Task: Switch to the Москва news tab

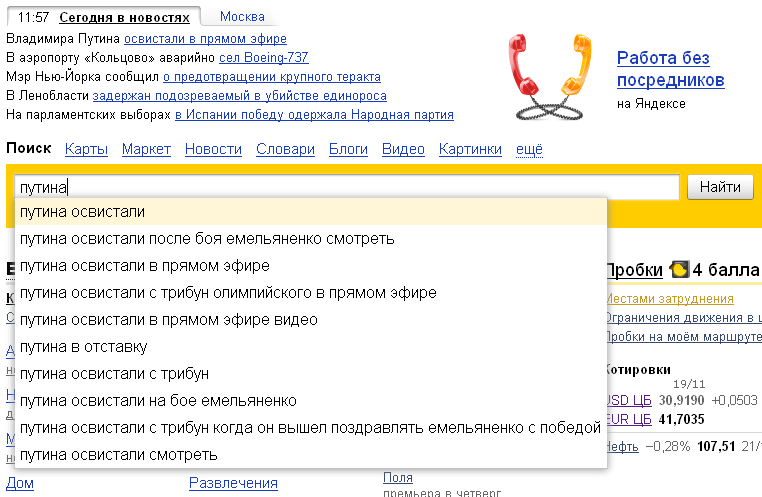Action: [242, 17]
